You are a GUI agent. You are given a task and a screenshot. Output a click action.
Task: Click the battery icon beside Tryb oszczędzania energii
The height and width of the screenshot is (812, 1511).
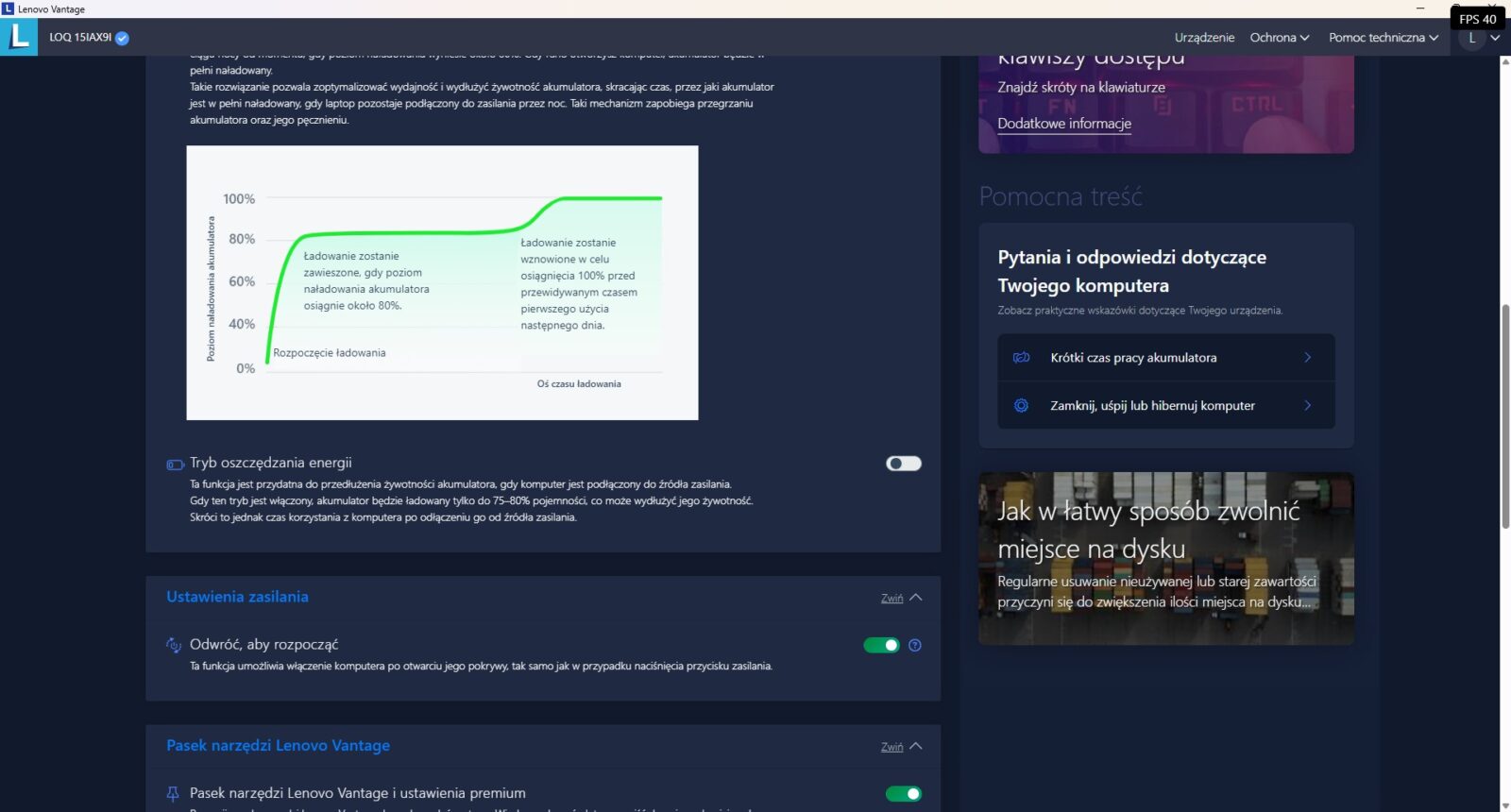175,464
